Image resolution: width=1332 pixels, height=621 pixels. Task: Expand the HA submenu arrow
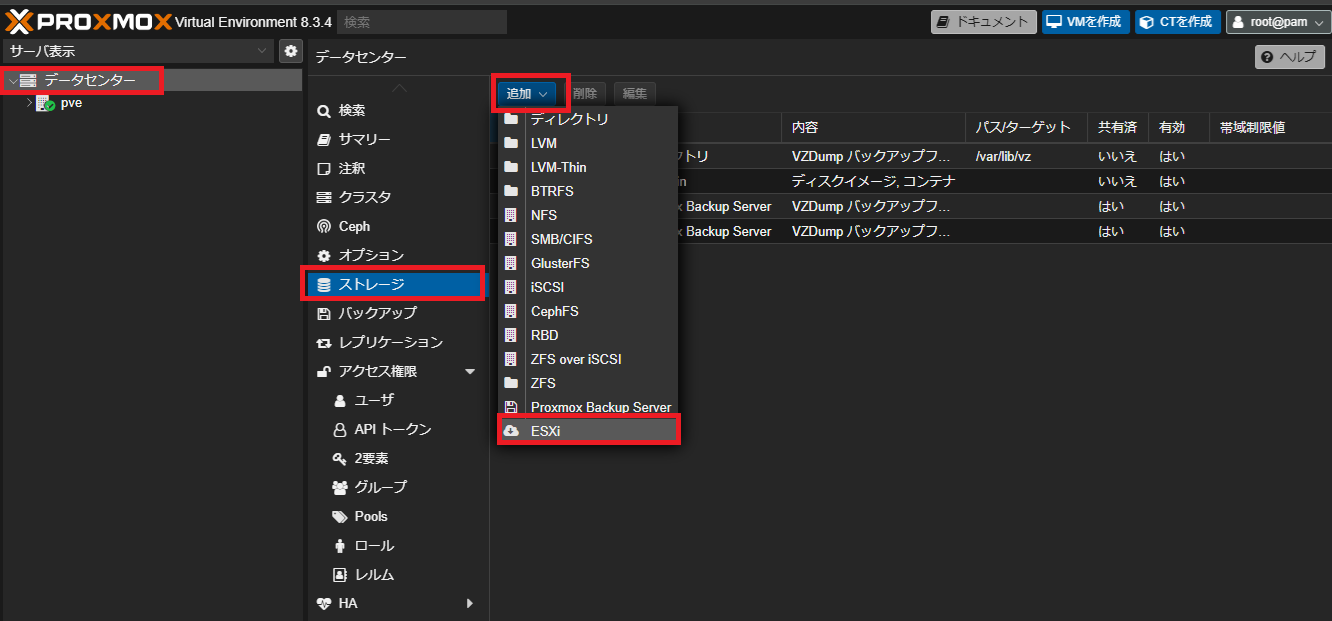click(x=470, y=604)
